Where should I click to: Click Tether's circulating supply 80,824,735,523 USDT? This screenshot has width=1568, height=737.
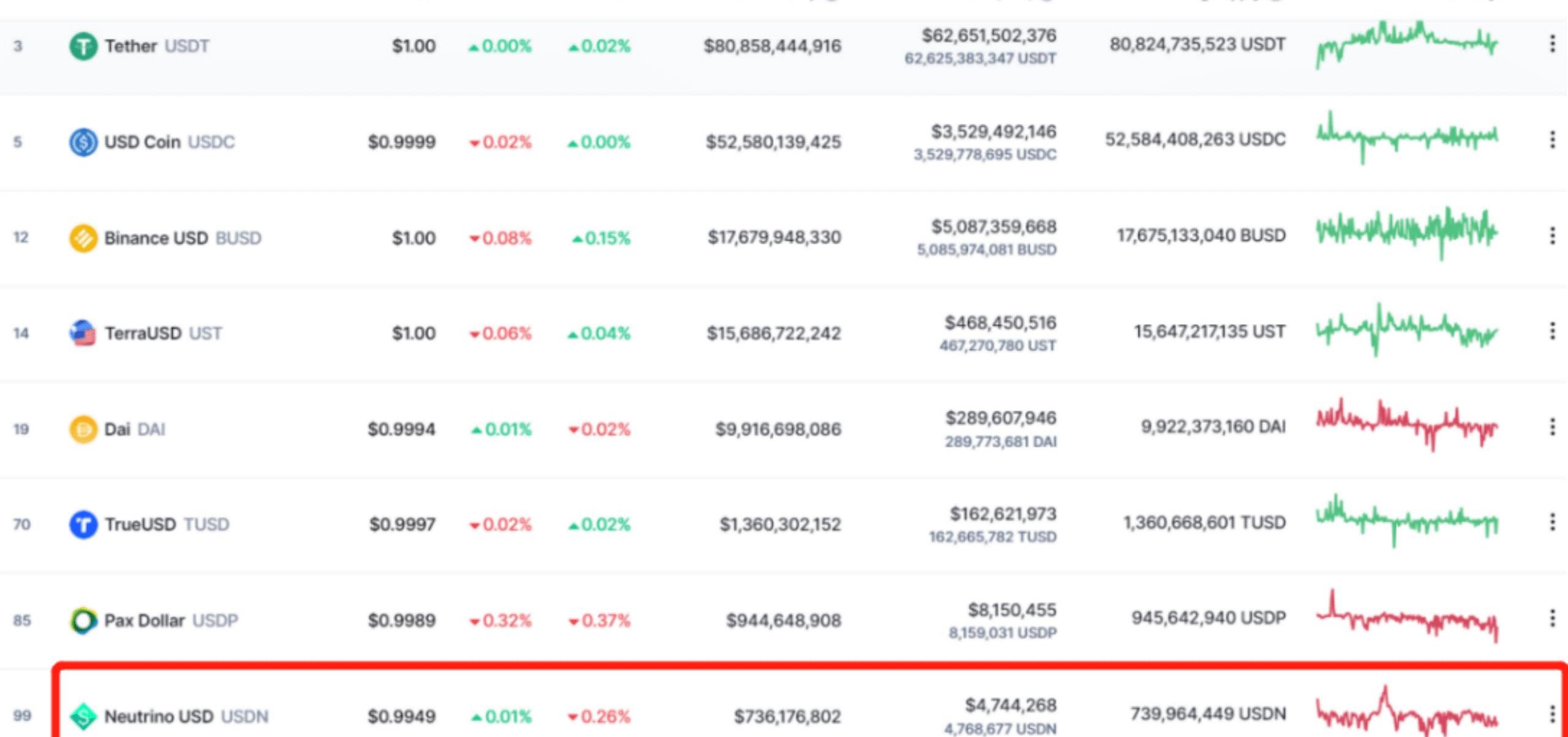[x=1197, y=44]
